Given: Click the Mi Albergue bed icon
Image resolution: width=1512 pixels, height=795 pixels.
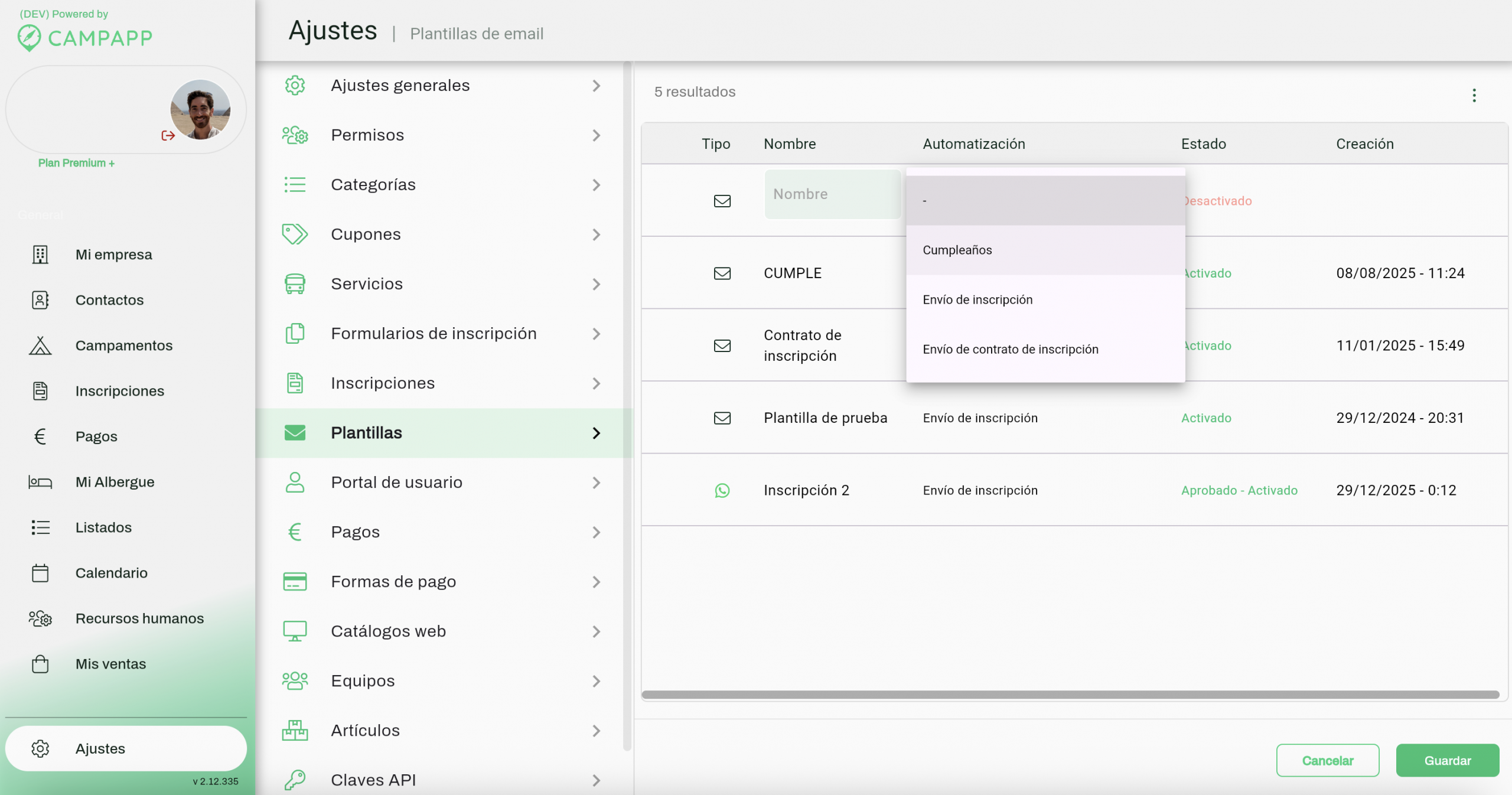Looking at the screenshot, I should (40, 482).
